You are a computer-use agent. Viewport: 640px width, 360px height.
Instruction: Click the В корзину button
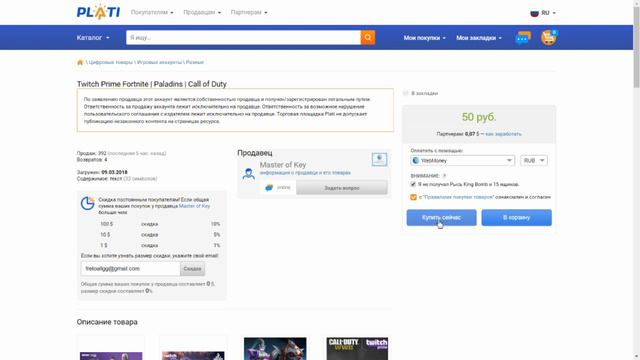tap(516, 218)
